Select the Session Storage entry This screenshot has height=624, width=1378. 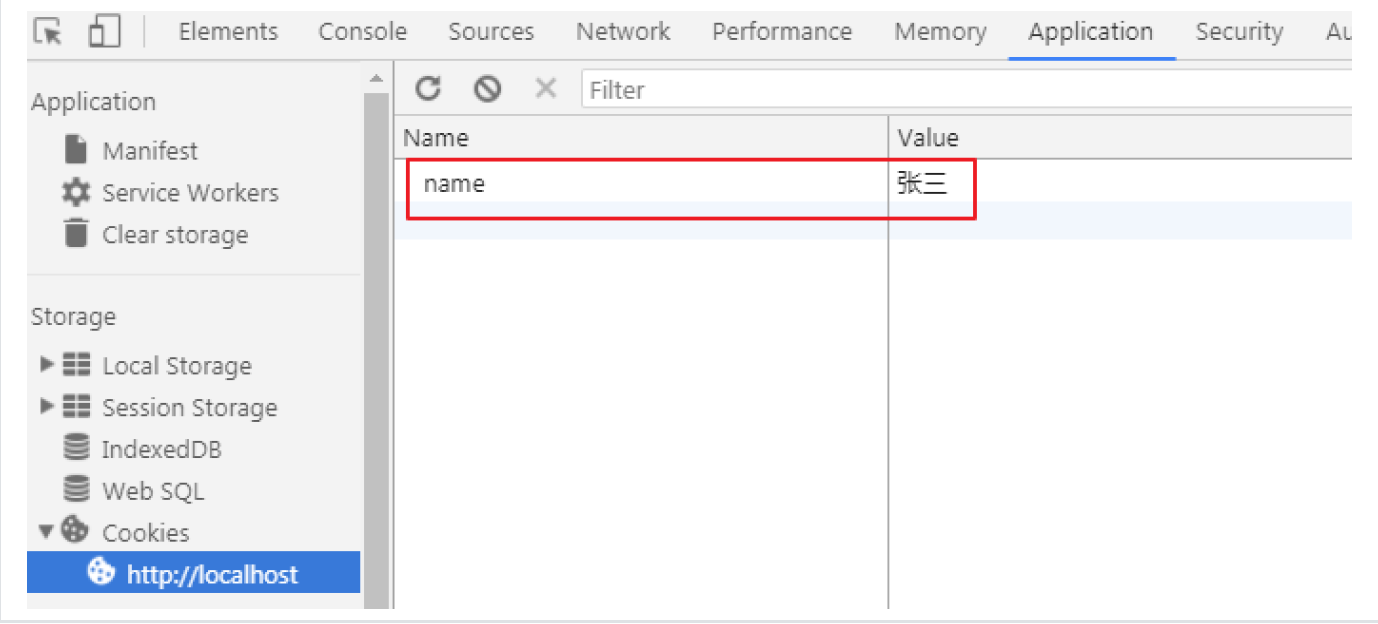pyautogui.click(x=190, y=408)
